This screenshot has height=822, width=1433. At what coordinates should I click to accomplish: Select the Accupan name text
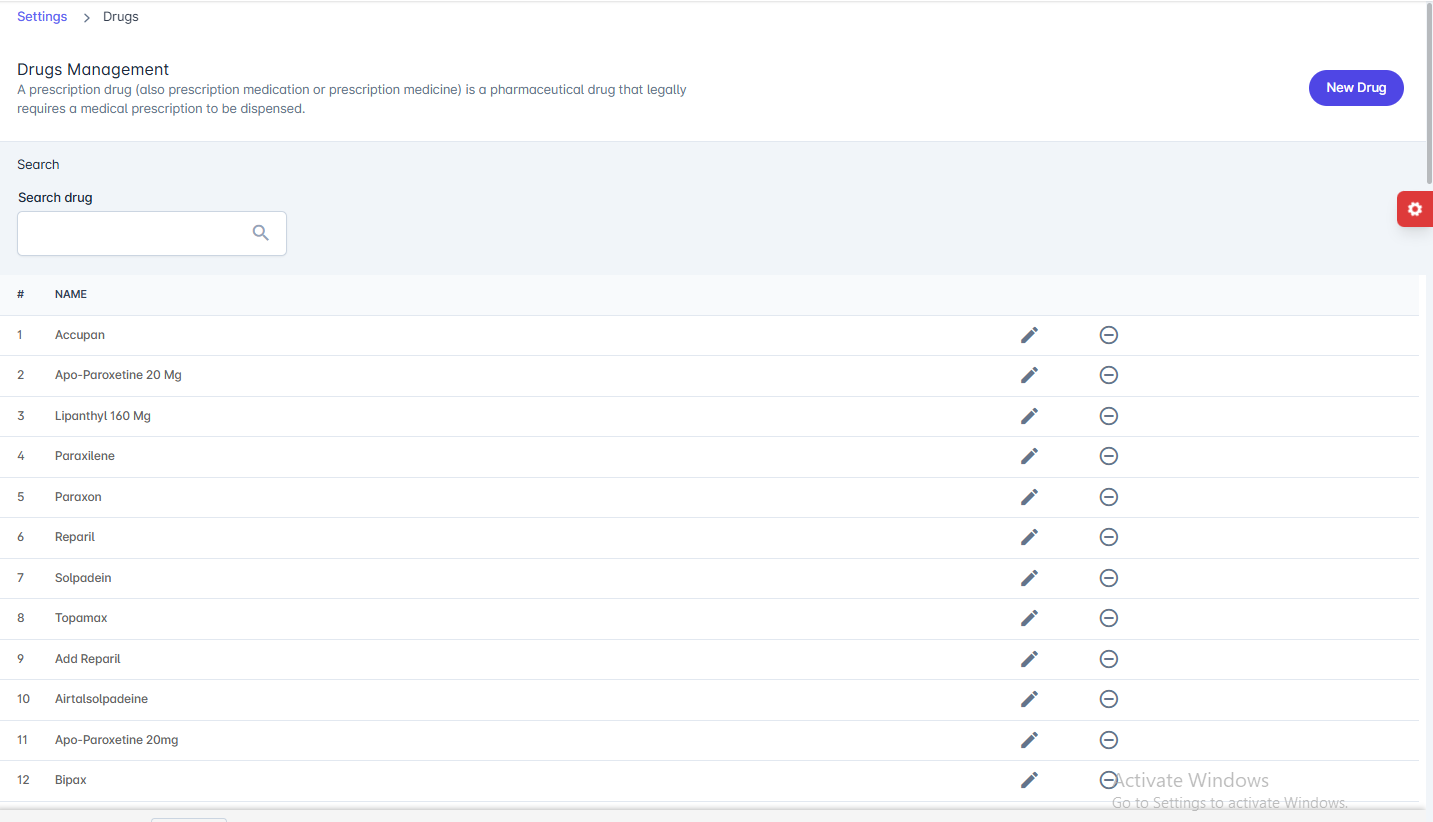tap(80, 335)
